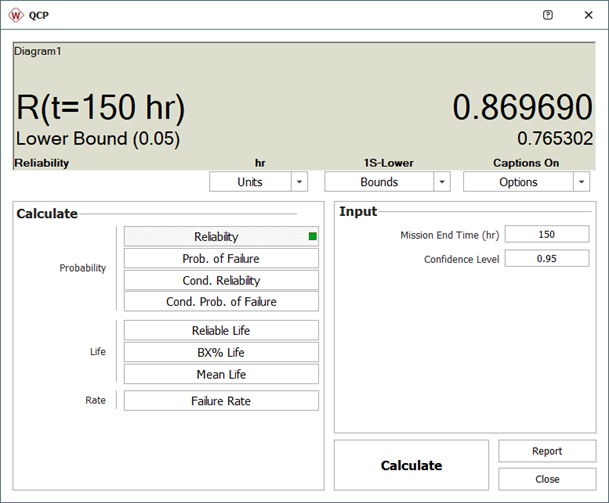
Task: Open the help icon in title bar
Action: (548, 15)
